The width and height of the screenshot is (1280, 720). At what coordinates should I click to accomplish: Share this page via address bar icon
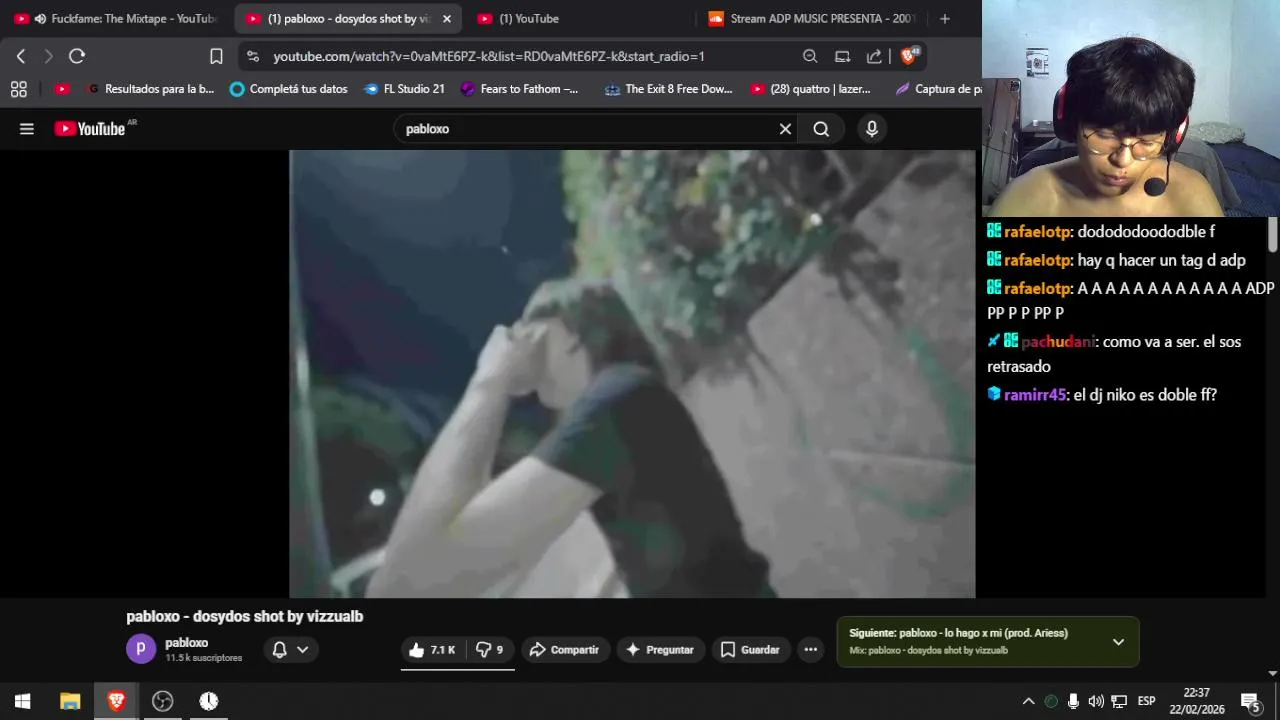pos(874,56)
